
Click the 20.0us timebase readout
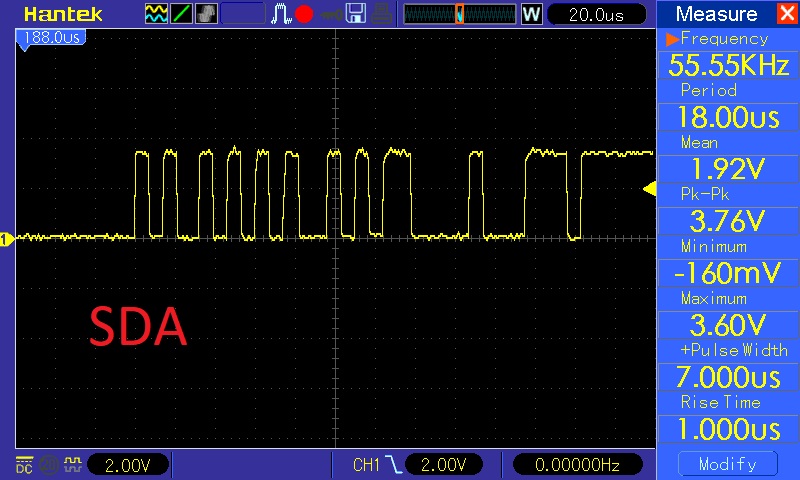pos(596,14)
